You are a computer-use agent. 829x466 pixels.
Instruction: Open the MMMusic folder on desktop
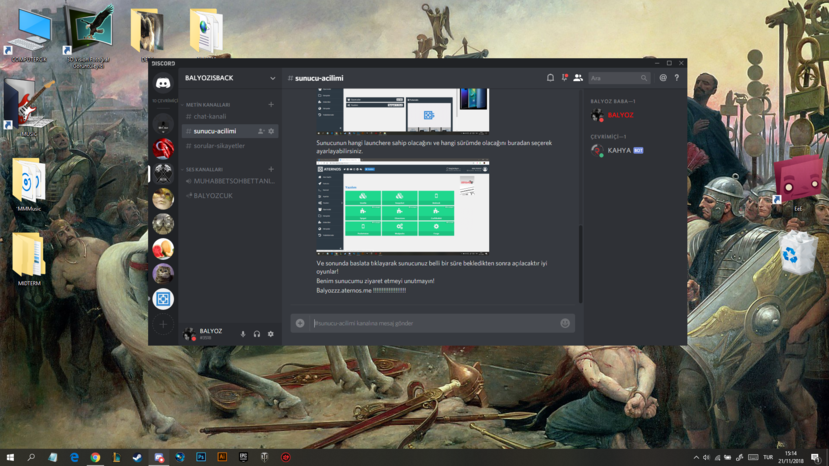click(x=29, y=185)
